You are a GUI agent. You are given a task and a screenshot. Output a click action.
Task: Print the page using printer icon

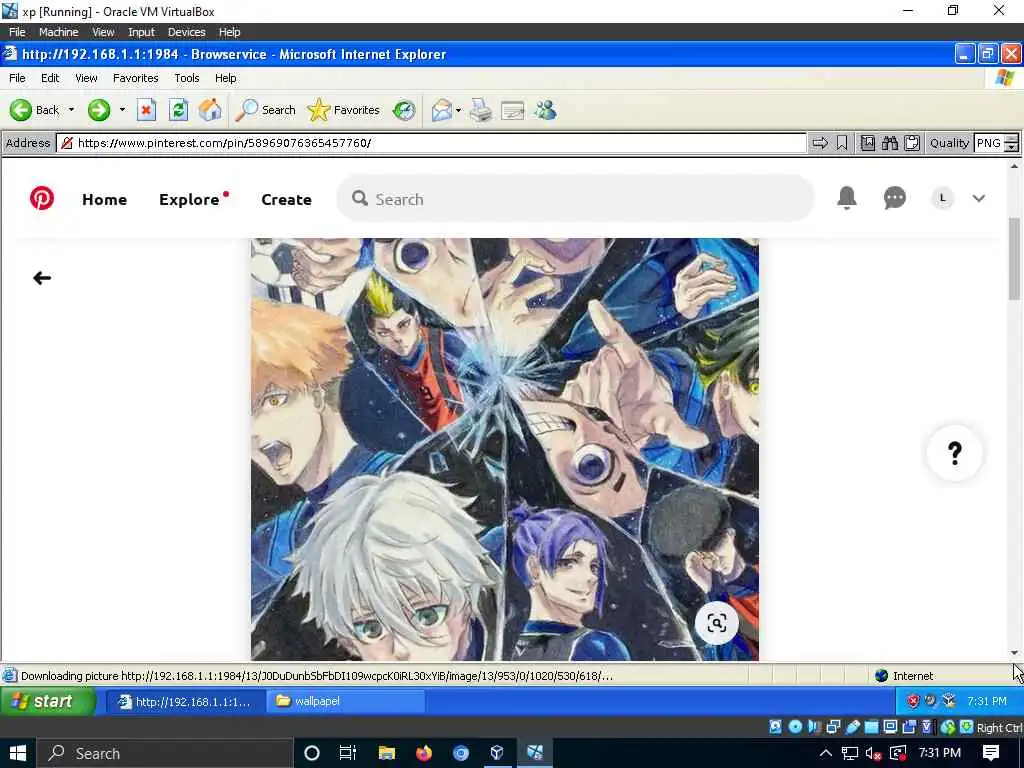tap(481, 110)
